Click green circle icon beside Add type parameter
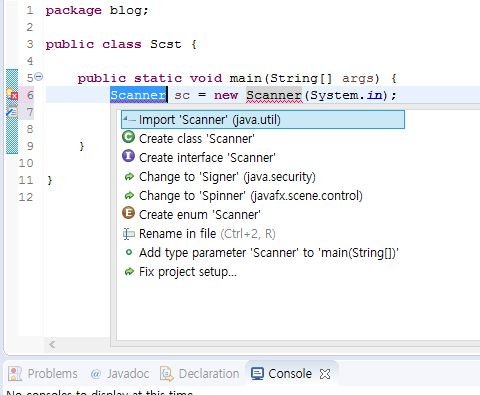Viewport: 480px width, 395px height. click(x=129, y=253)
